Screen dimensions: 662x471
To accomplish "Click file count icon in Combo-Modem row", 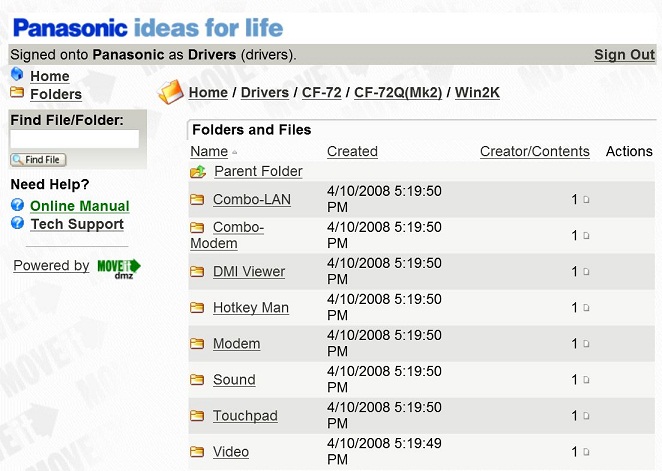I will (586, 236).
